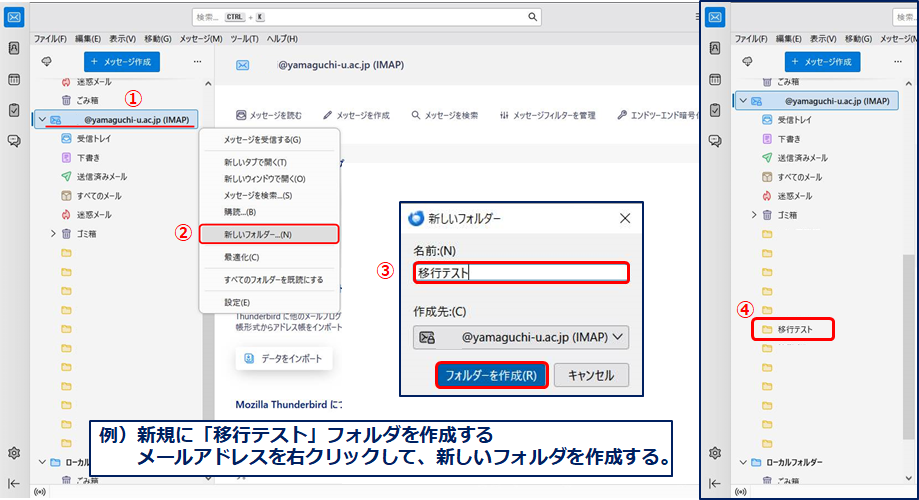This screenshot has width=919, height=500.
Task: Click フォルダーを作成(R) button
Action: click(491, 376)
